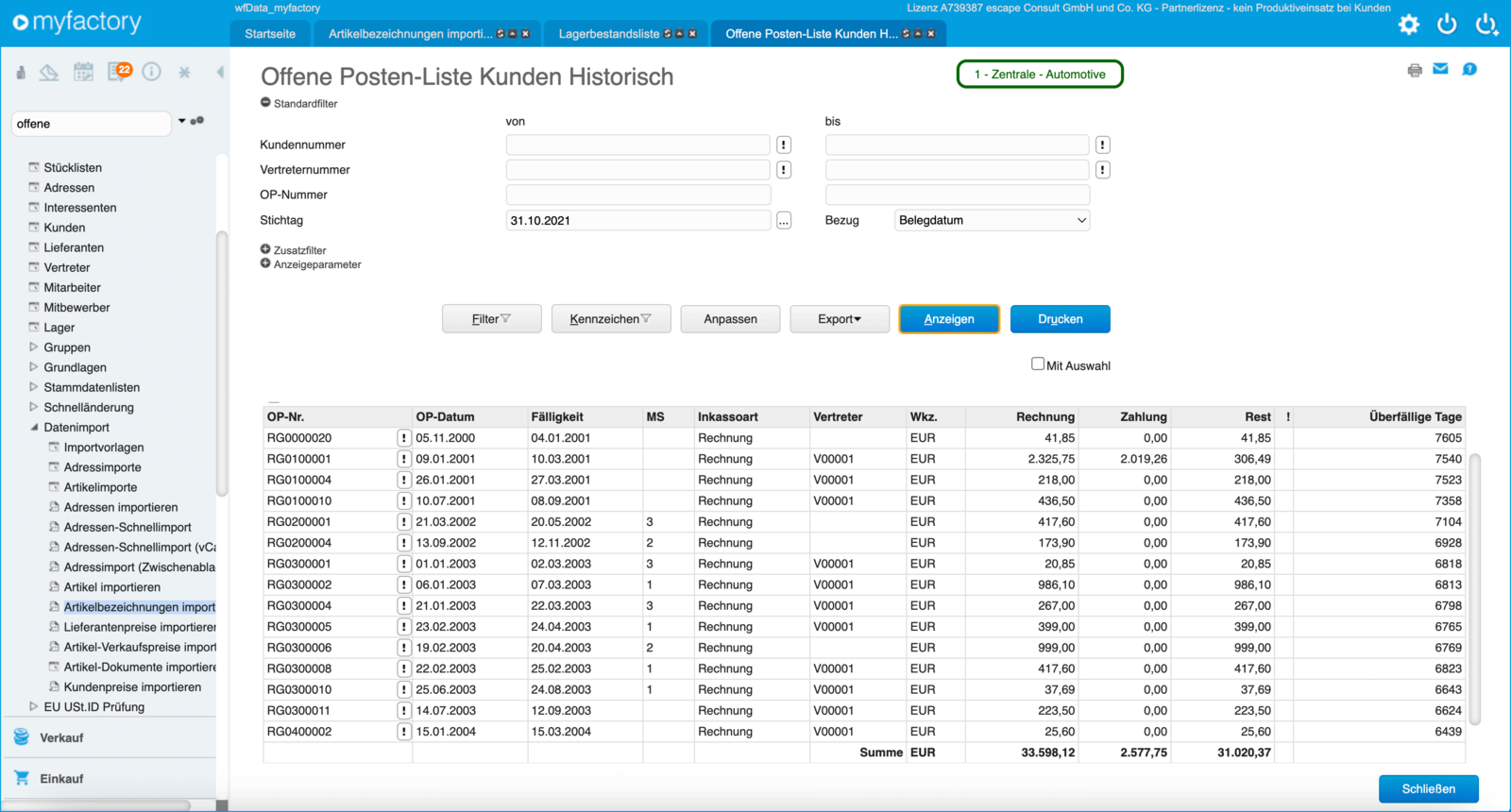Expand the Anzeigeparameter section

[265, 263]
